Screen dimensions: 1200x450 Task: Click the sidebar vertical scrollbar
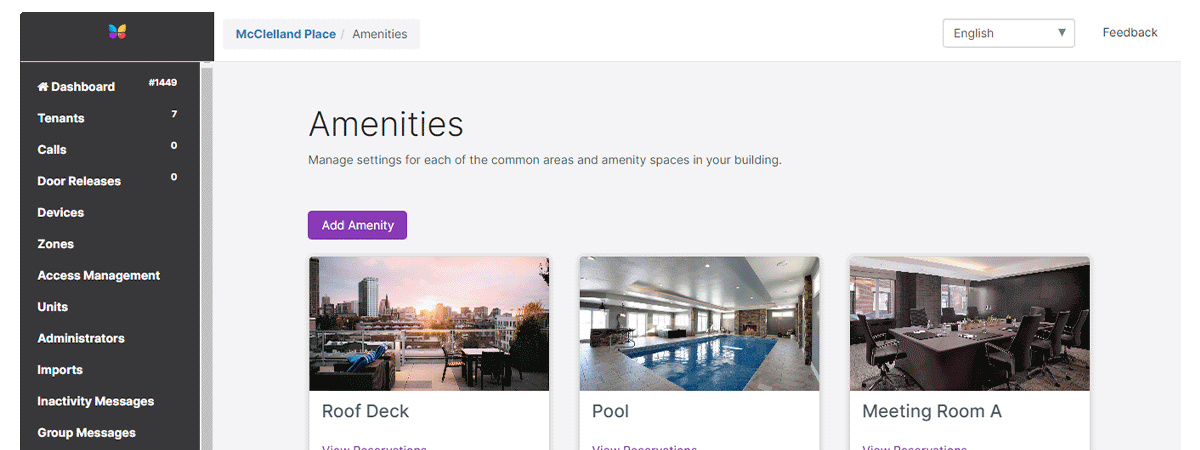(206, 250)
